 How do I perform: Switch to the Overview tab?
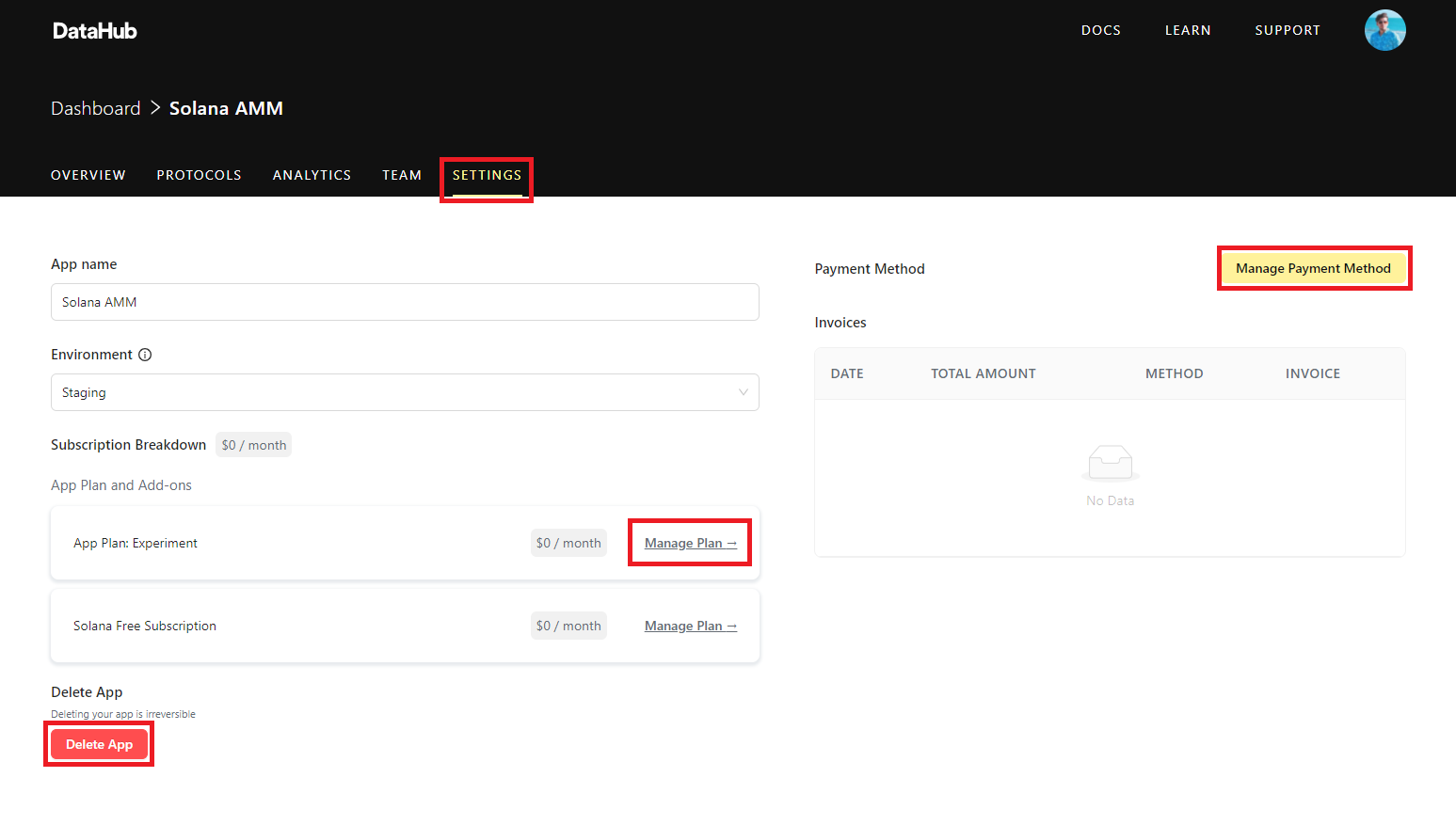tap(88, 175)
